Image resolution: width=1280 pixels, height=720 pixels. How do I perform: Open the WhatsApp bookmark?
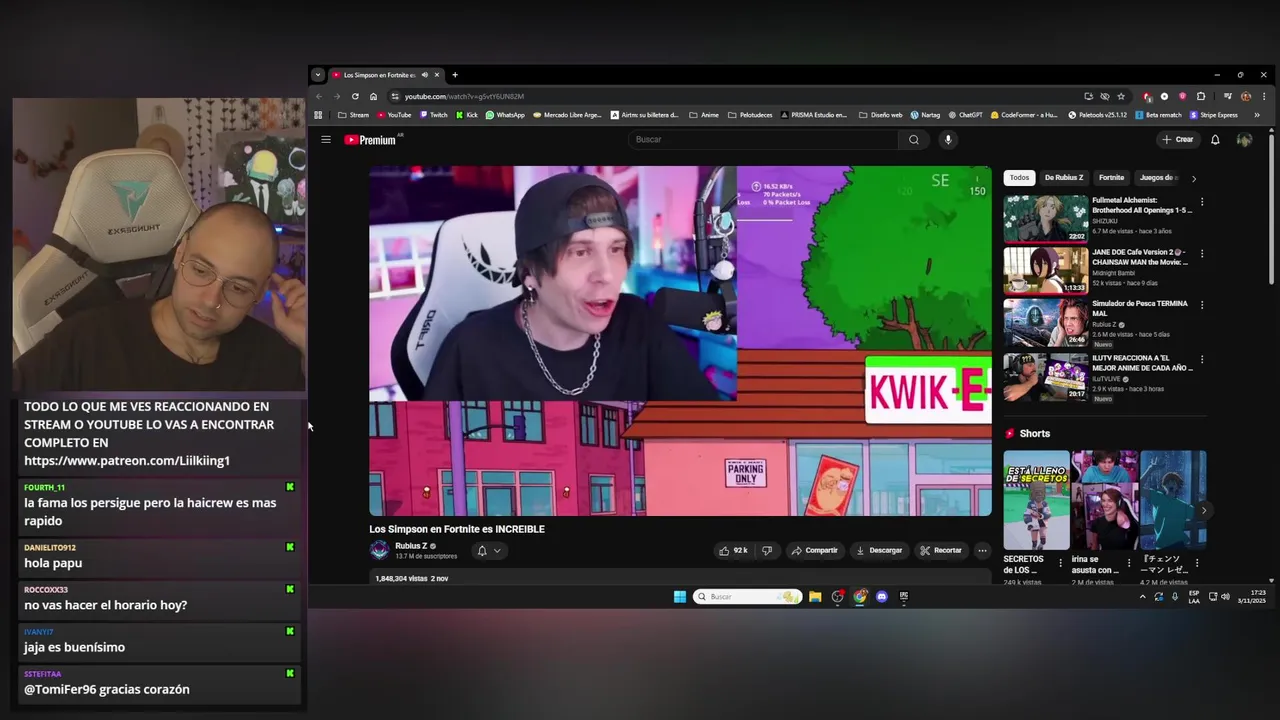coord(505,115)
